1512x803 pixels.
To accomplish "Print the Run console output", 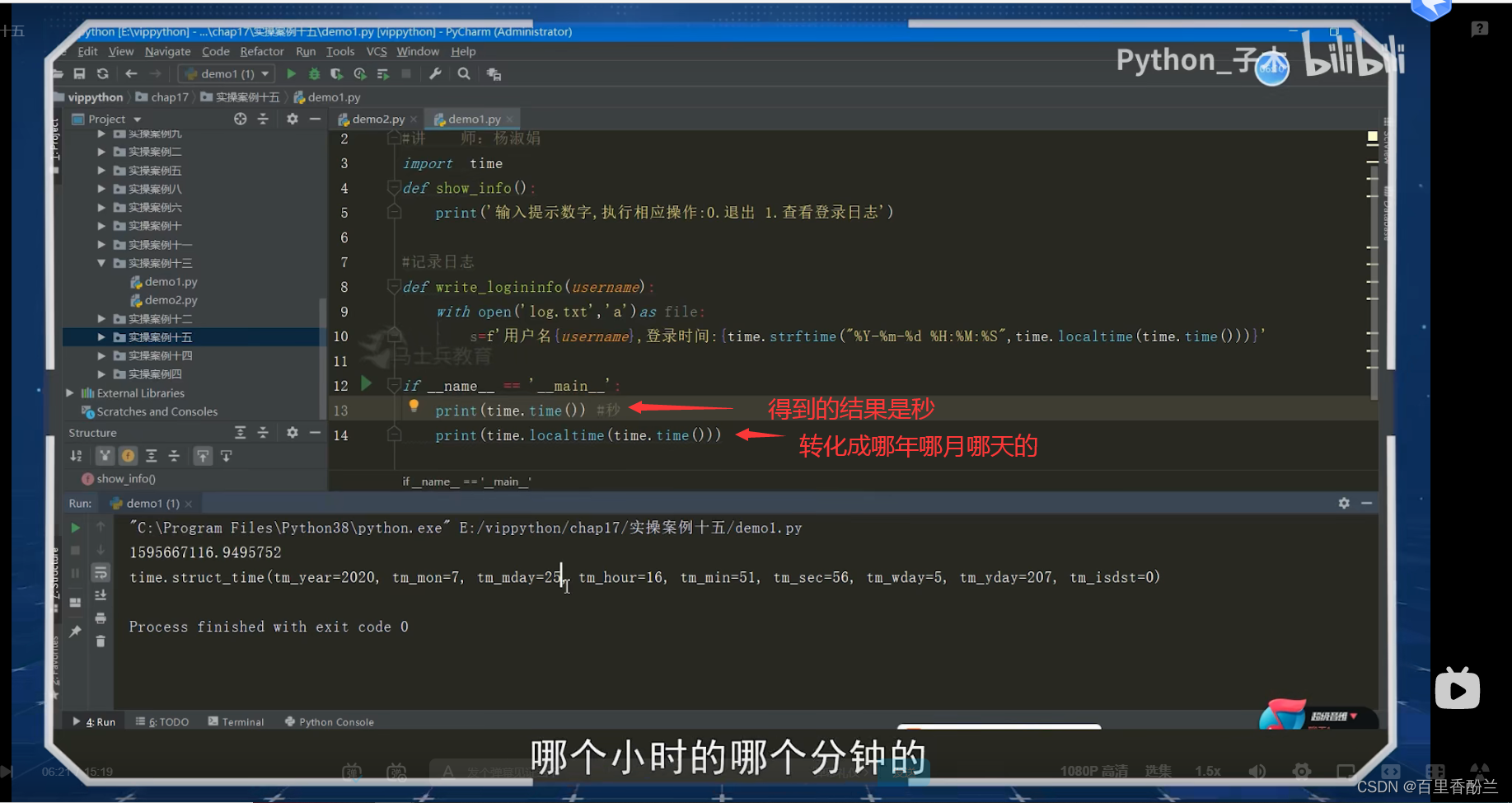I will coord(101,618).
